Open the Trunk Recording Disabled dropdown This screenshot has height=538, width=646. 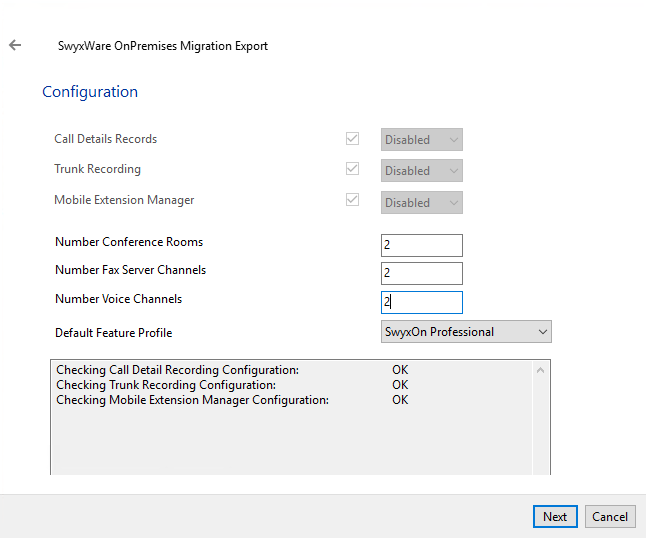[421, 171]
